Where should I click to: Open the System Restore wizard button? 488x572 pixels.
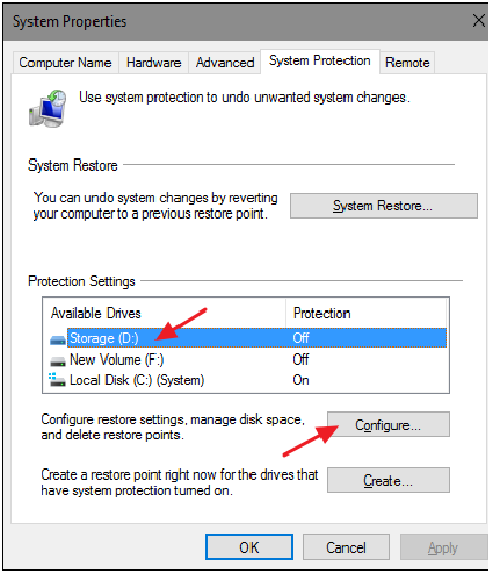384,206
